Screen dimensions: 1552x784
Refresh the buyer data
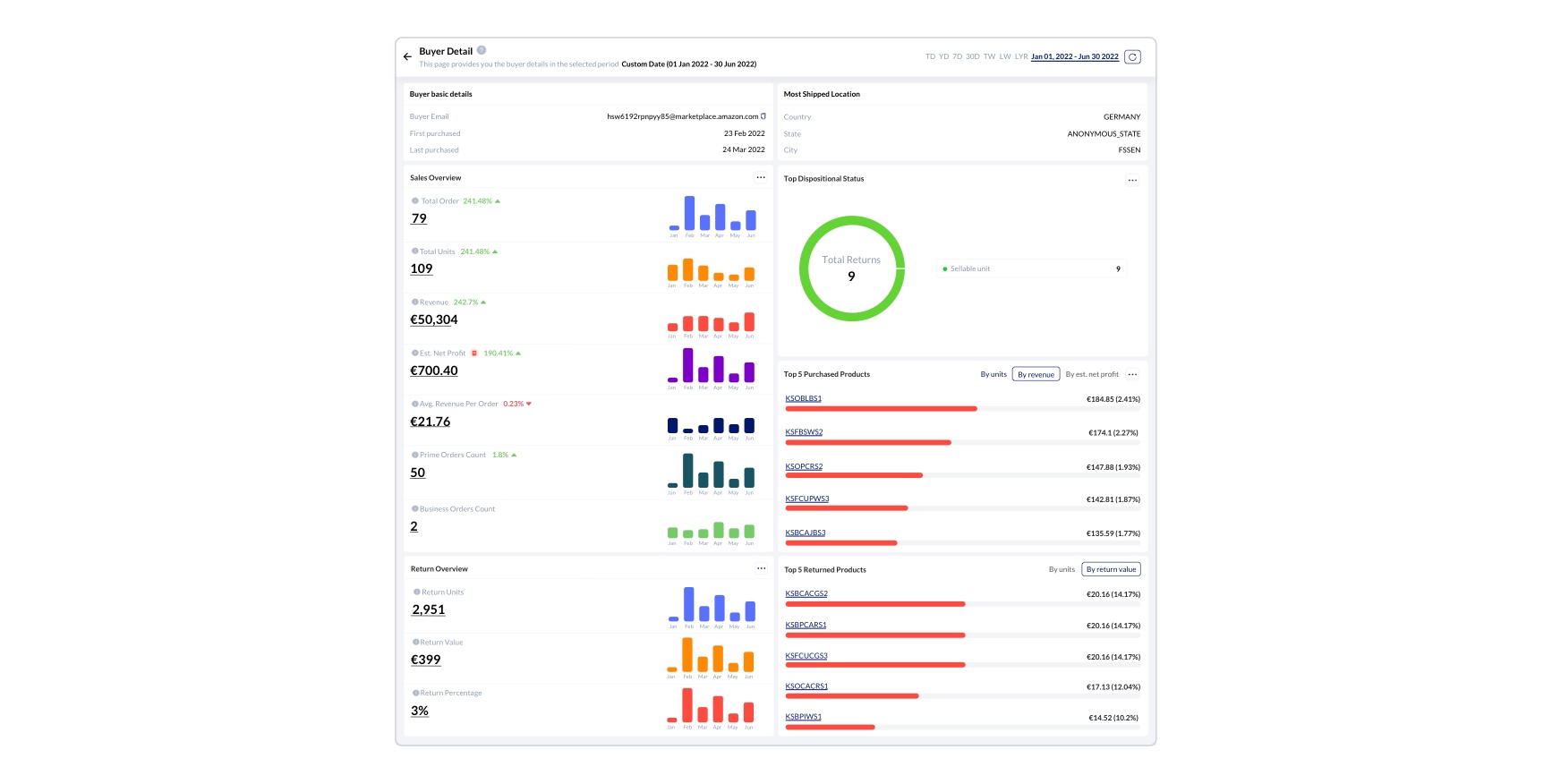(1132, 56)
